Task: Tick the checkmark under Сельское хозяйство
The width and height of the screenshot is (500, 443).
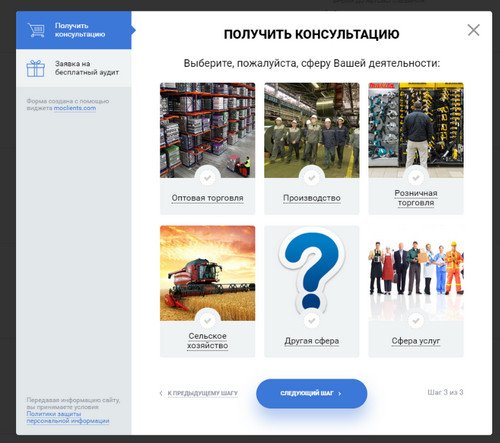Action: coord(207,321)
